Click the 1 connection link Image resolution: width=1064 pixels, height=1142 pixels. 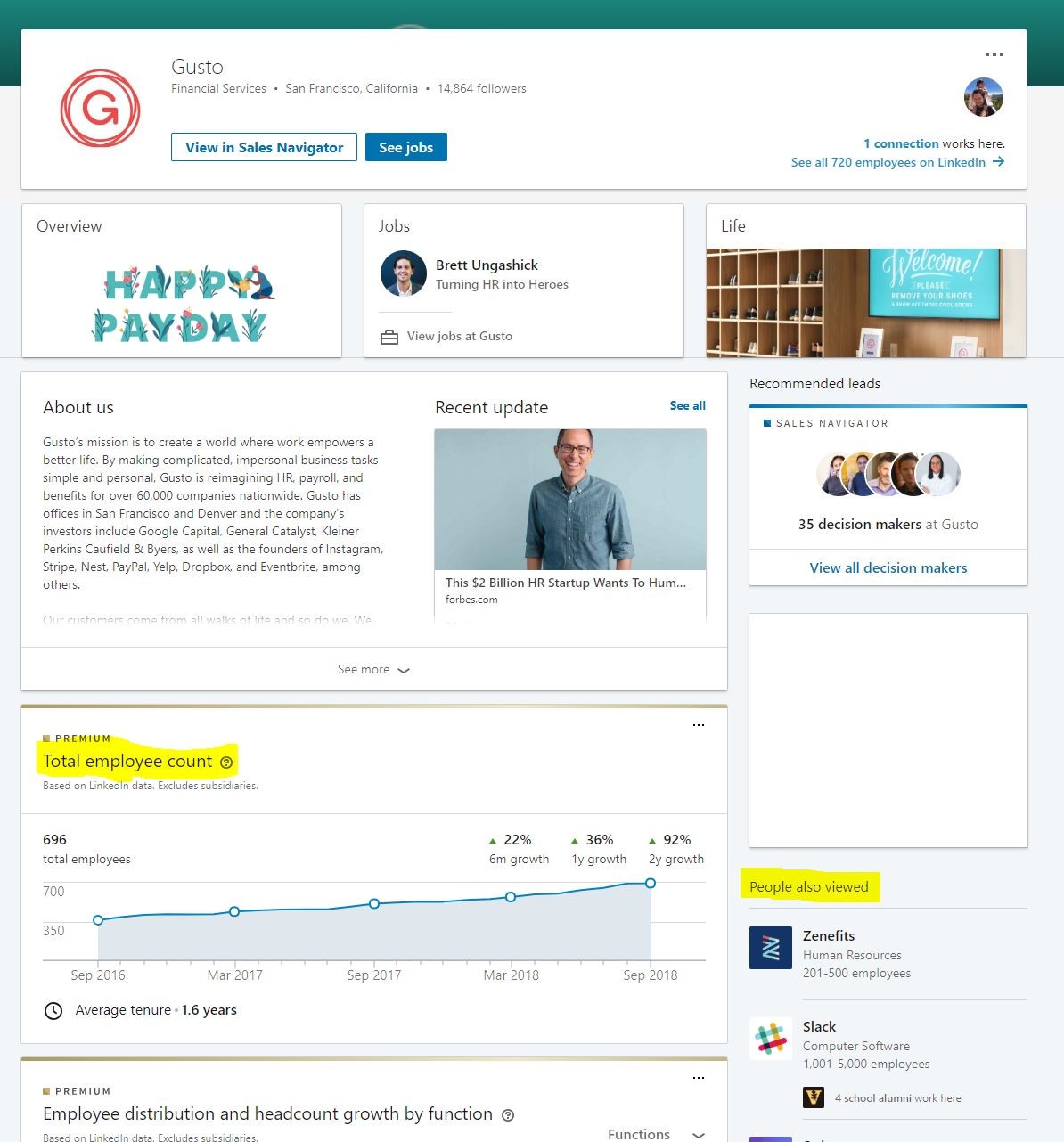pyautogui.click(x=901, y=143)
